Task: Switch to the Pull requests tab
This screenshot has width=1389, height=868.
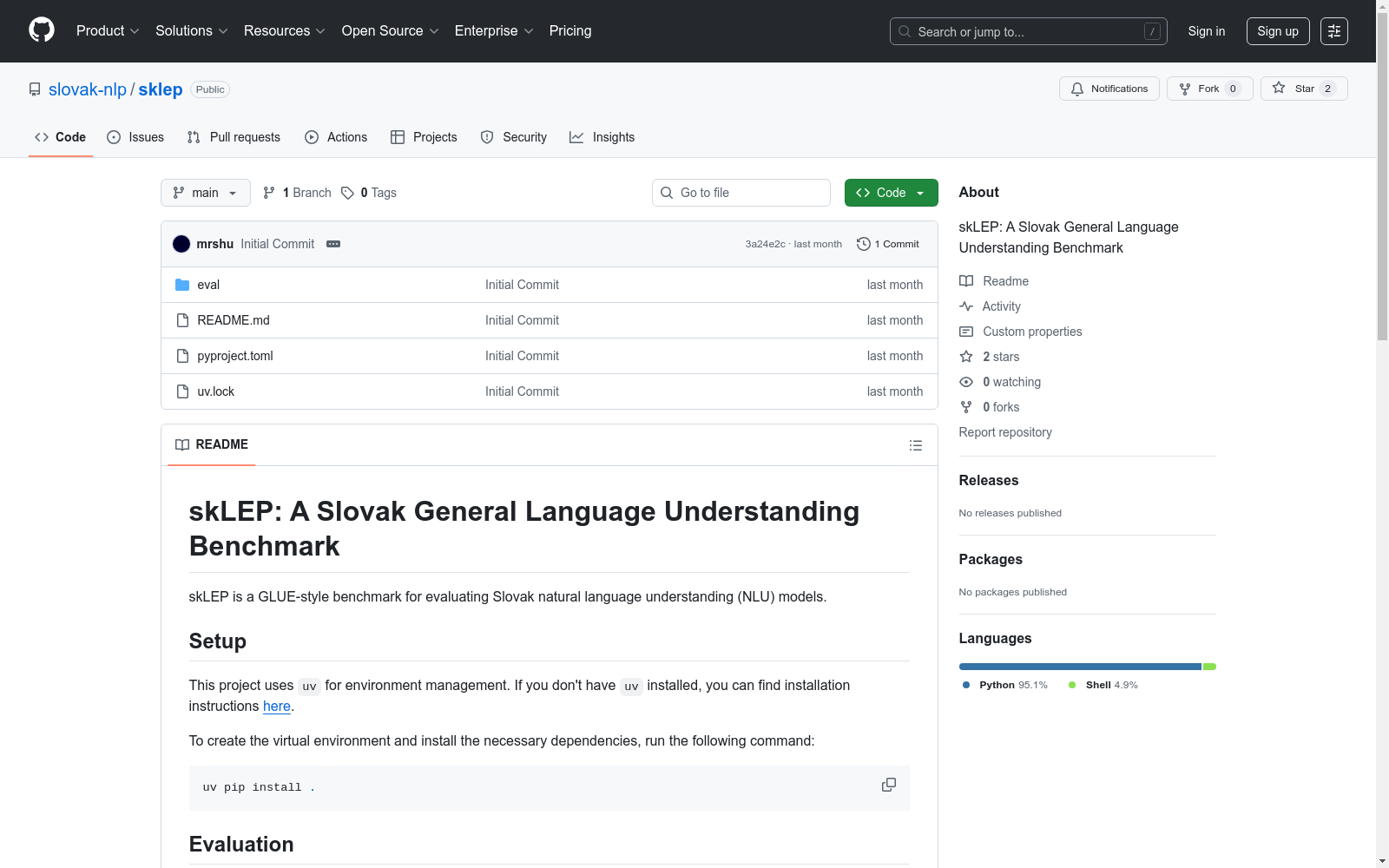Action: (x=234, y=137)
